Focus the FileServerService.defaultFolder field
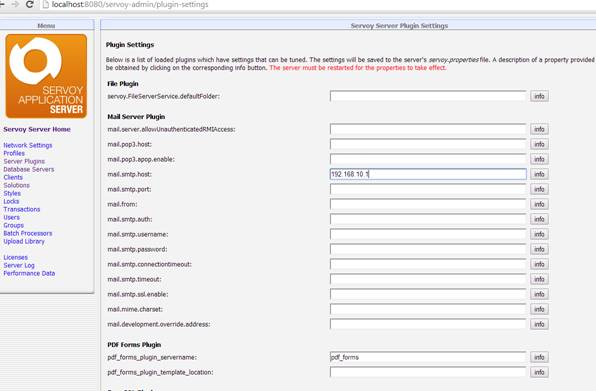 coord(428,96)
